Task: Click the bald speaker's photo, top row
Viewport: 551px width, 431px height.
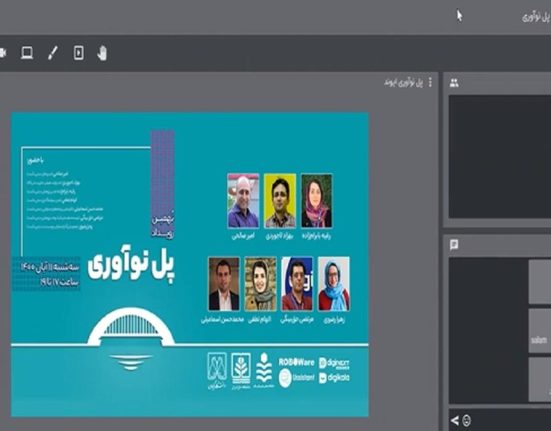Action: (x=243, y=201)
